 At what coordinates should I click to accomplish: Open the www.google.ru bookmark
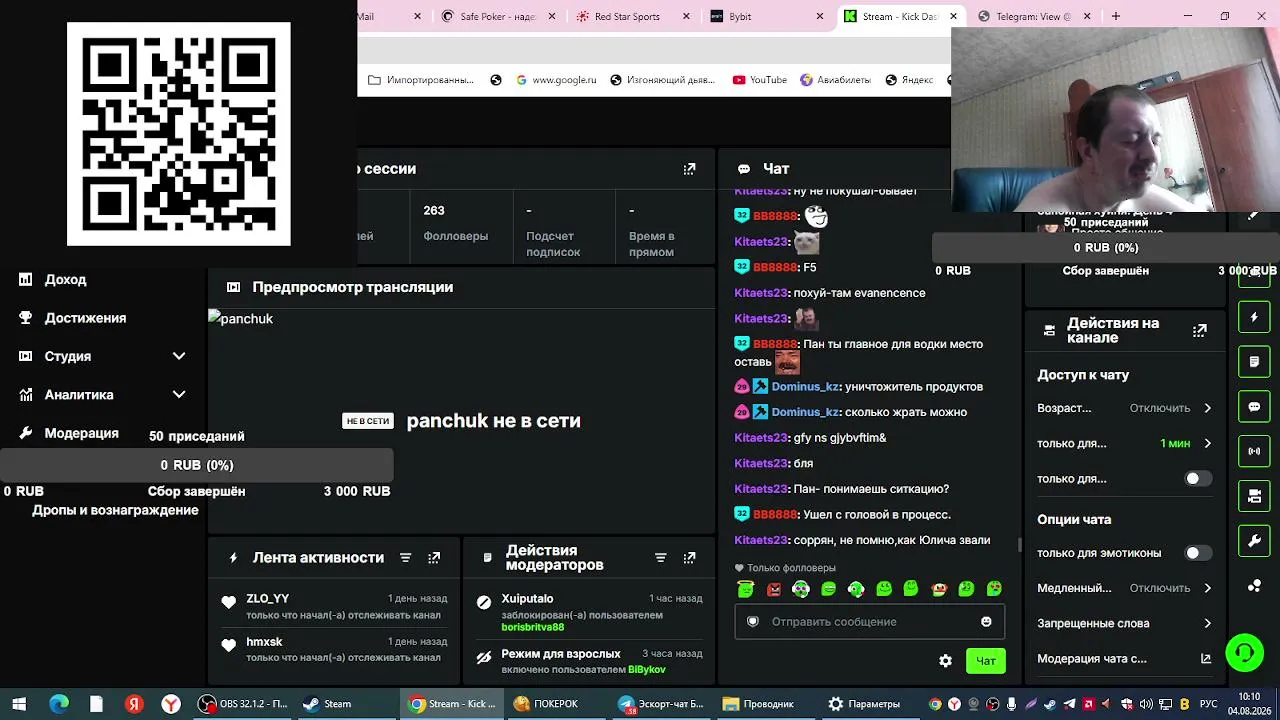coord(556,80)
